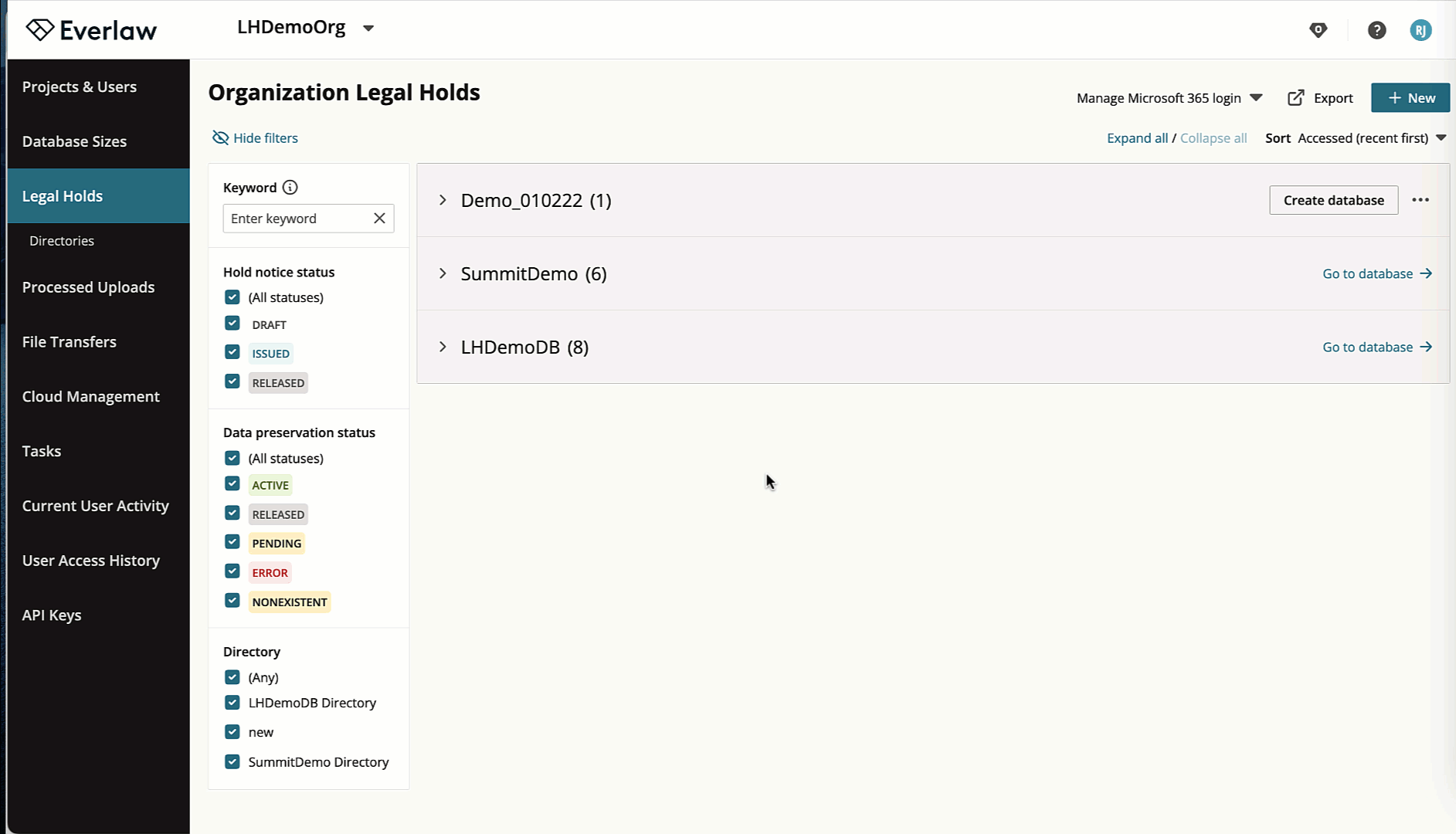The height and width of the screenshot is (834, 1456).
Task: Open Cloud Management page
Action: [x=98, y=397]
